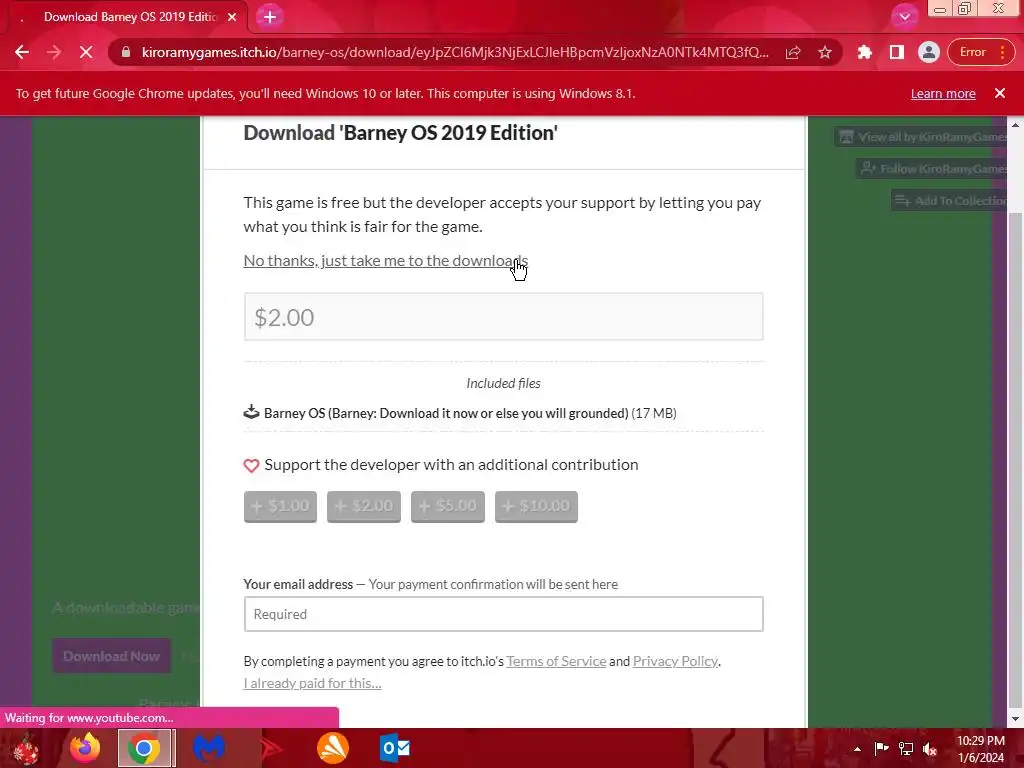Bookmark this page with the star
Screen dimensions: 1024x768
point(825,52)
